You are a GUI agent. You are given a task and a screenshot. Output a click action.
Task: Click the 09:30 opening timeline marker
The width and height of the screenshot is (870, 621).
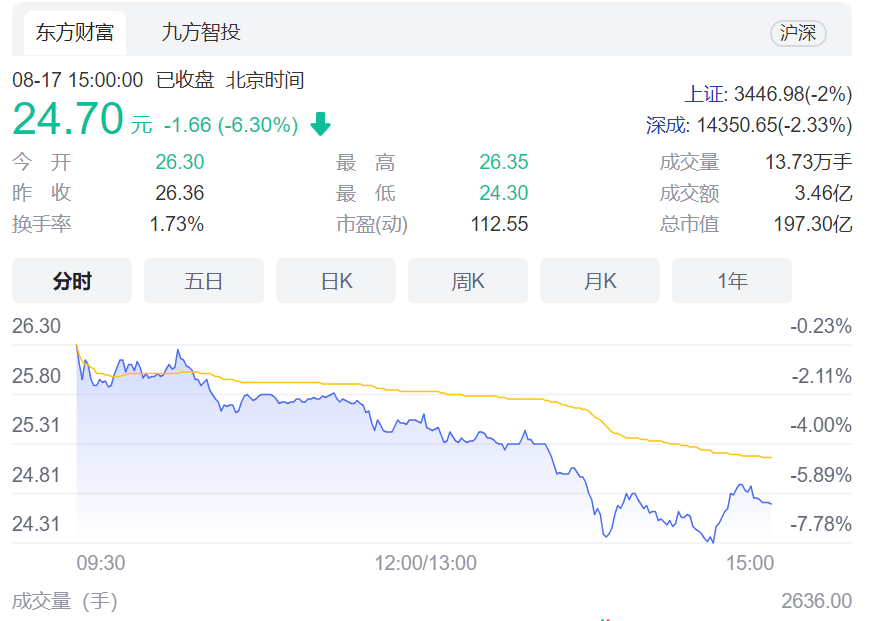click(101, 563)
